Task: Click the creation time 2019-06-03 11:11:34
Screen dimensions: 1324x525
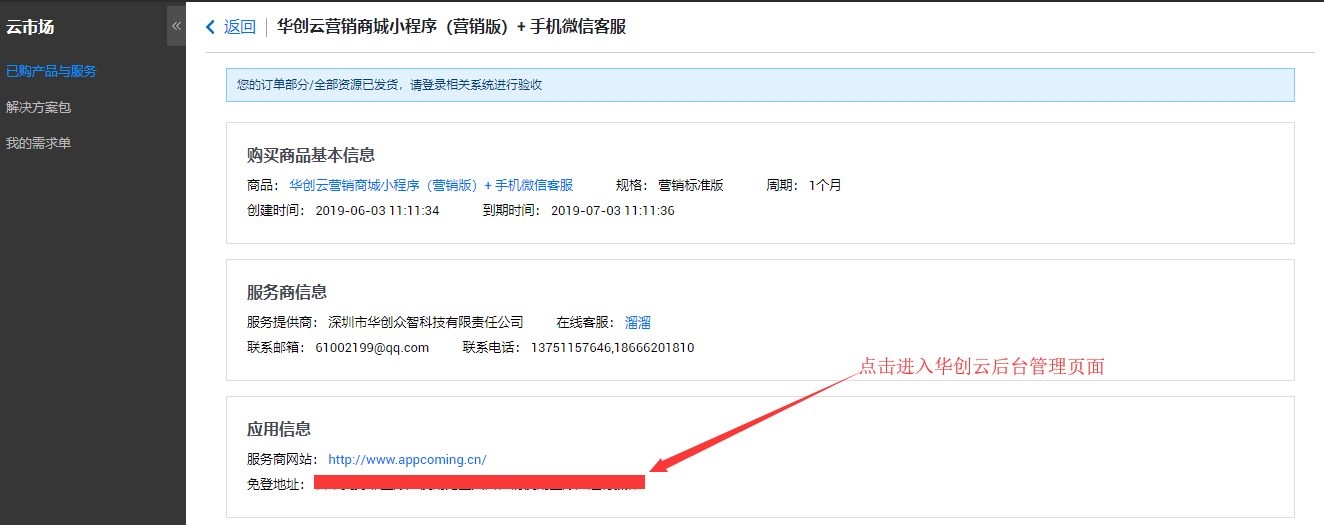Action: click(377, 211)
